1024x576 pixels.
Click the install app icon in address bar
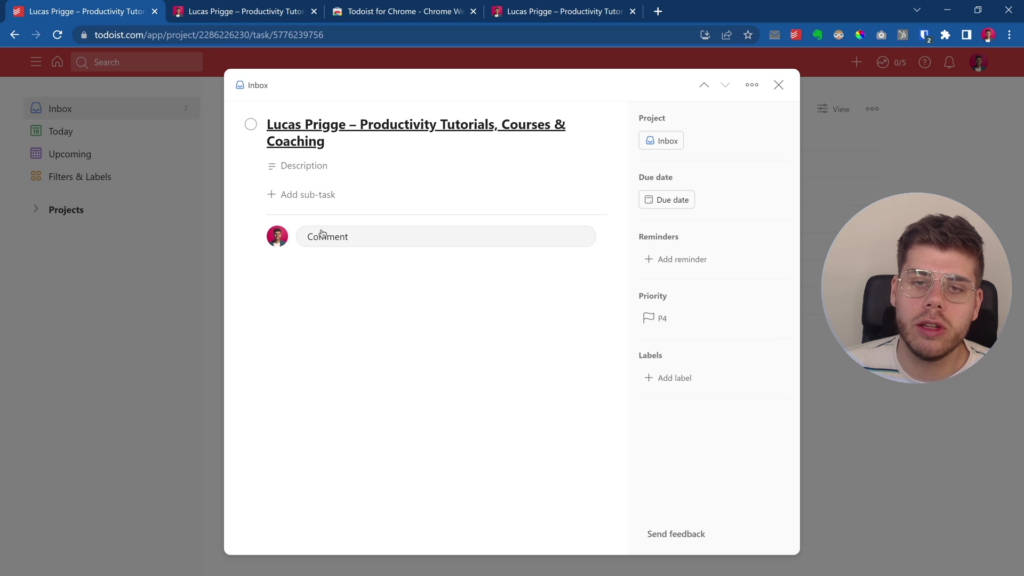(705, 35)
